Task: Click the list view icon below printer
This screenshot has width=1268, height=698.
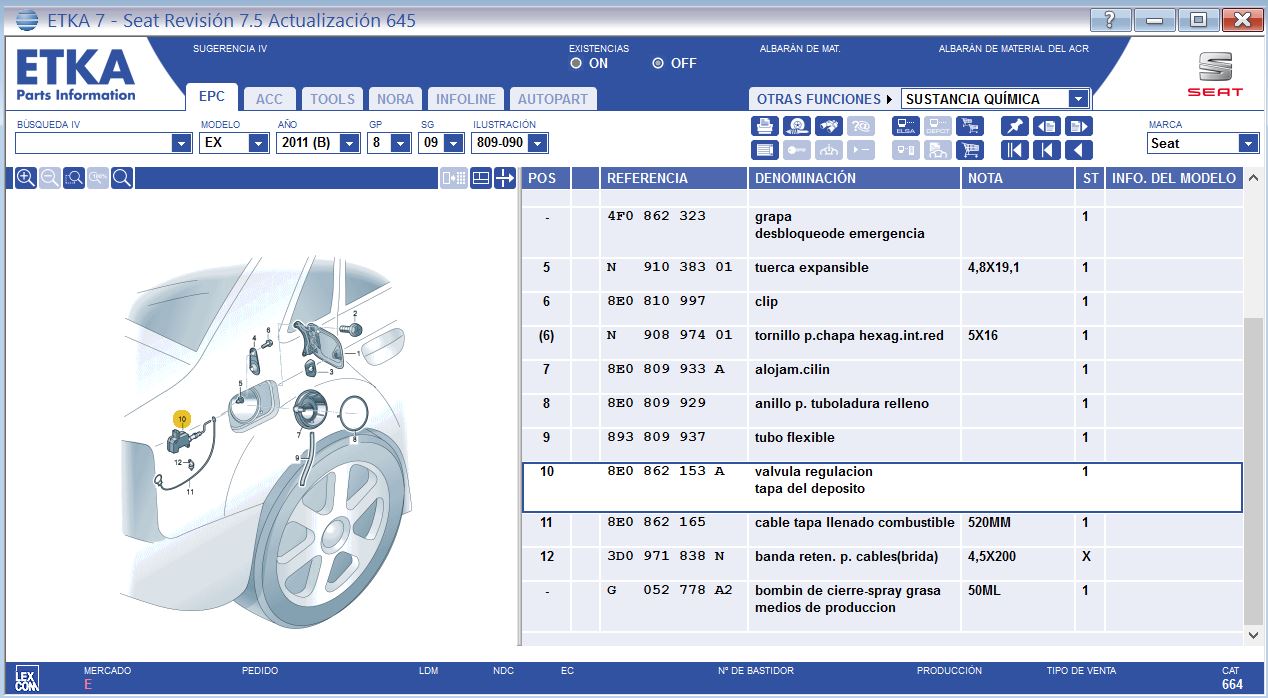Action: pos(765,150)
